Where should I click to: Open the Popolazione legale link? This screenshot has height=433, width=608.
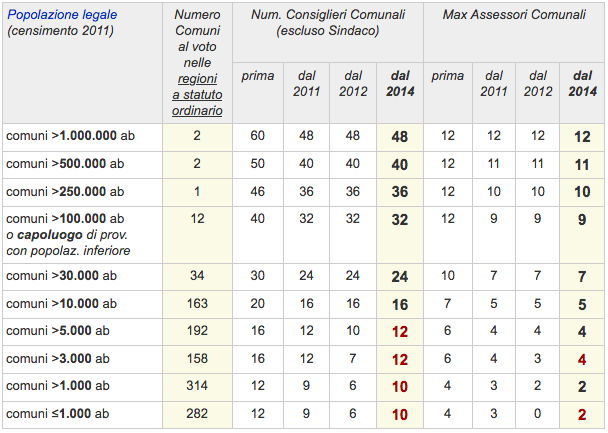coord(62,15)
